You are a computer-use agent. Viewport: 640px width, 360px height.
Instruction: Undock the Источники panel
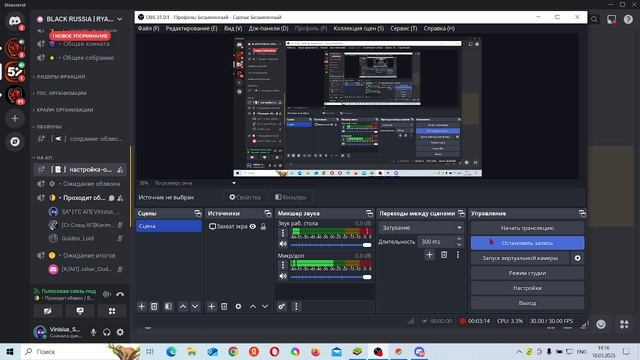268,213
